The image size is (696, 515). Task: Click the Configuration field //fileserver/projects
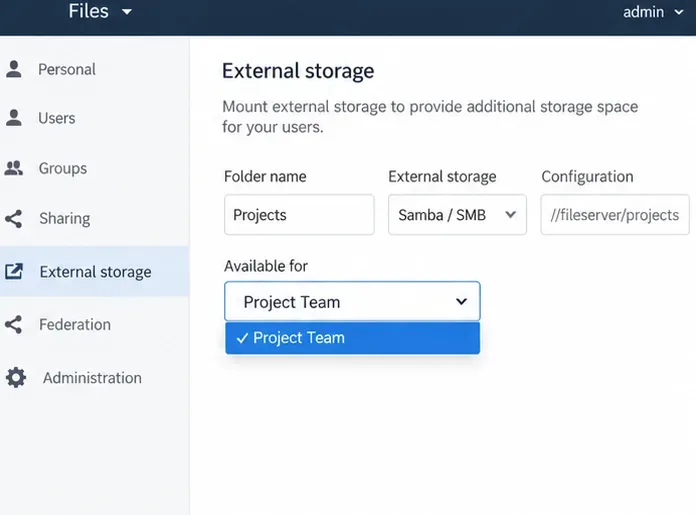tap(615, 215)
